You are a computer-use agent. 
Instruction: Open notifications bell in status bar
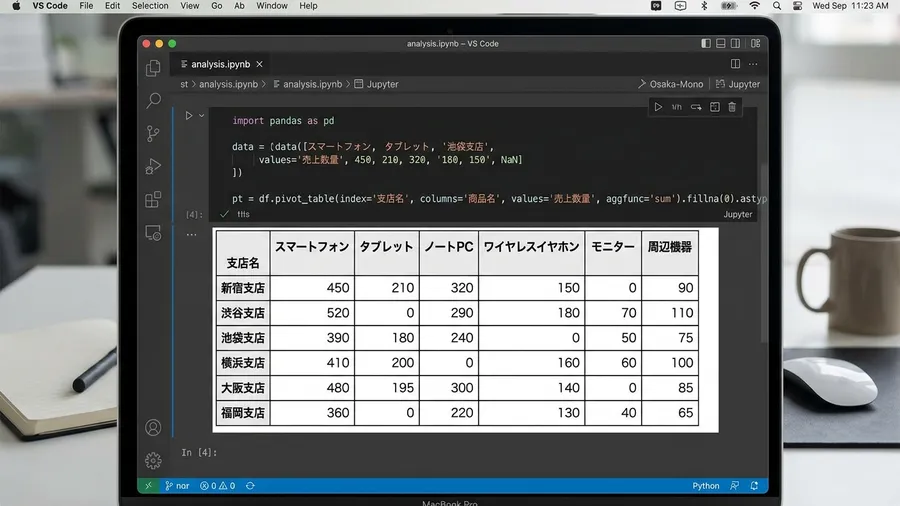pos(754,486)
